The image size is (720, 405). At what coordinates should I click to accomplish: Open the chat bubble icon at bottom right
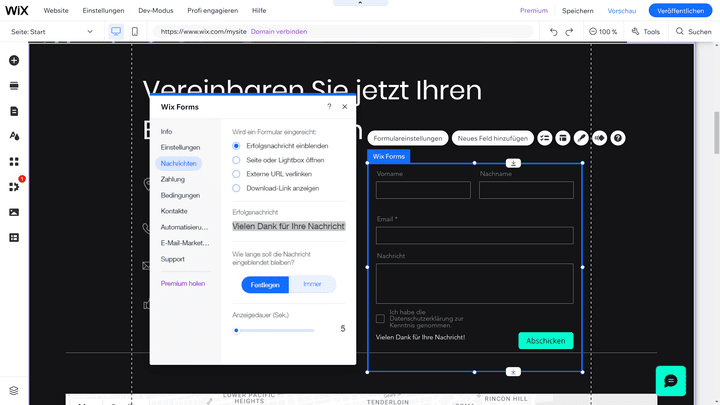671,381
